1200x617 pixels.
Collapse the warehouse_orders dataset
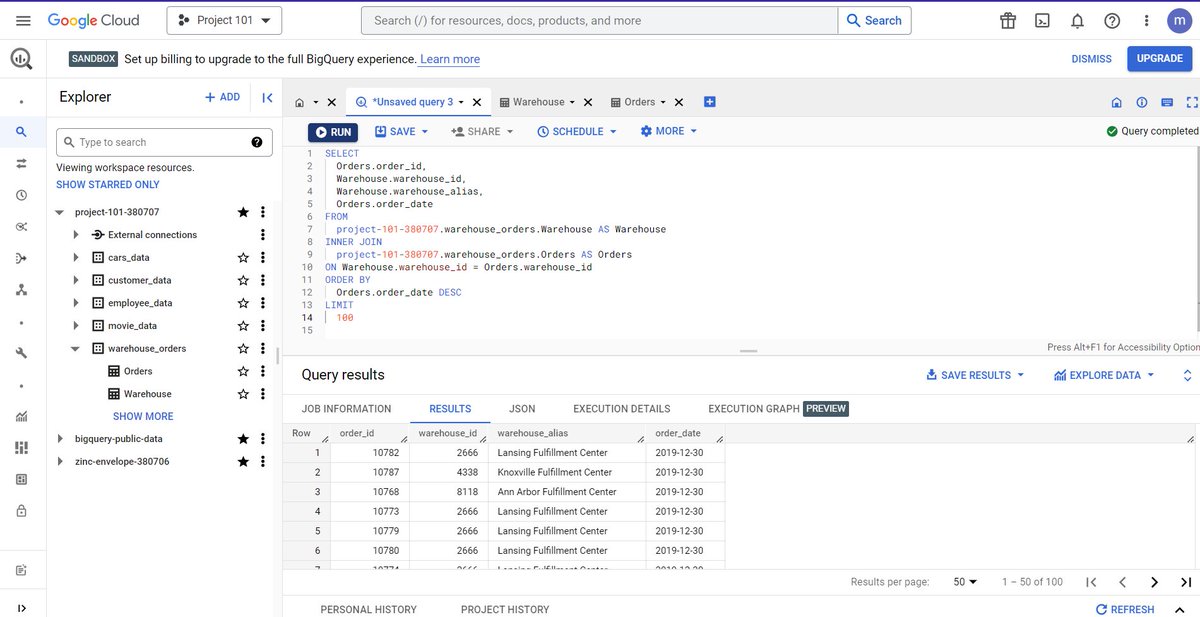76,349
